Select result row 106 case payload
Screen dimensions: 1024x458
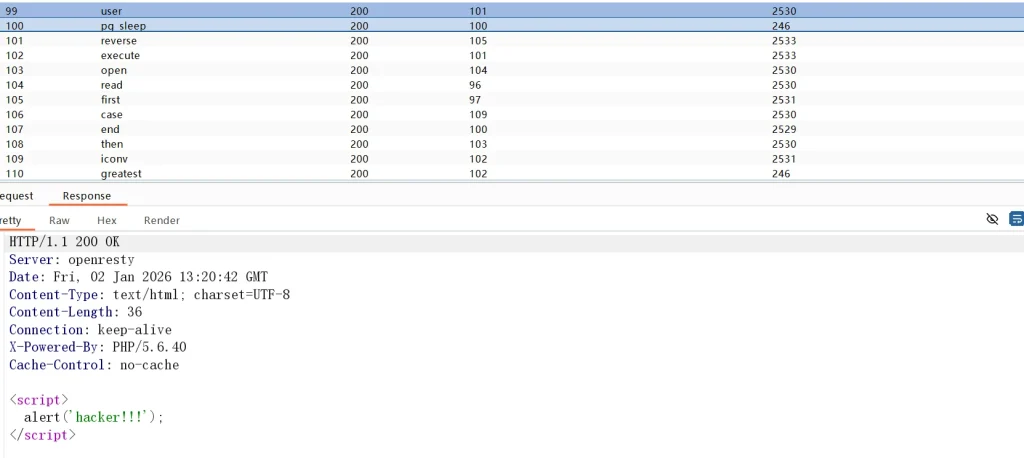pos(111,115)
